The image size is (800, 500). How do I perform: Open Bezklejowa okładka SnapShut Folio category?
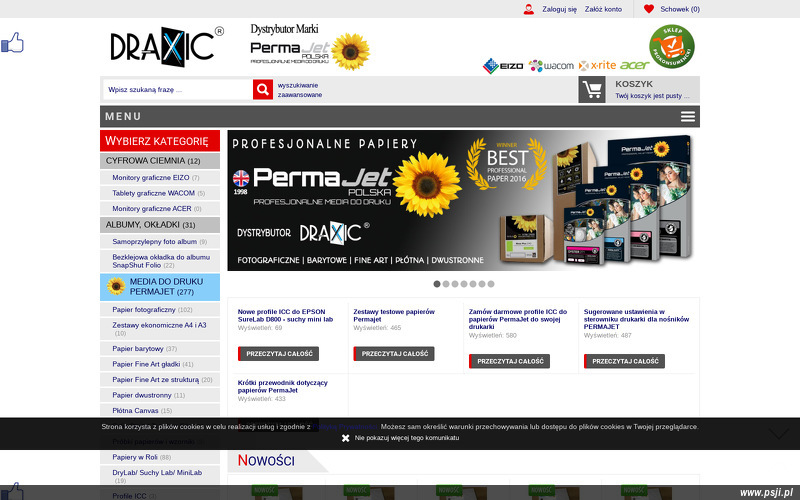coord(160,261)
